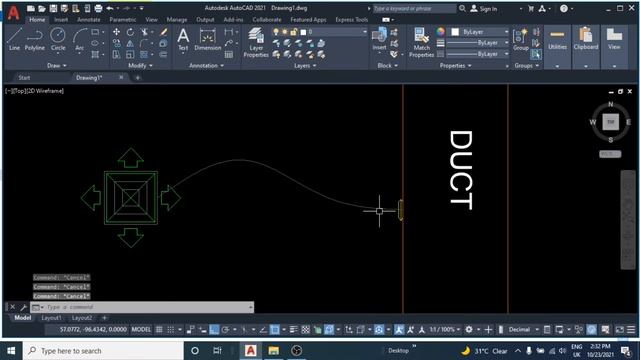The image size is (640, 360).
Task: Toggle polar tracking in the status bar
Action: click(226, 329)
